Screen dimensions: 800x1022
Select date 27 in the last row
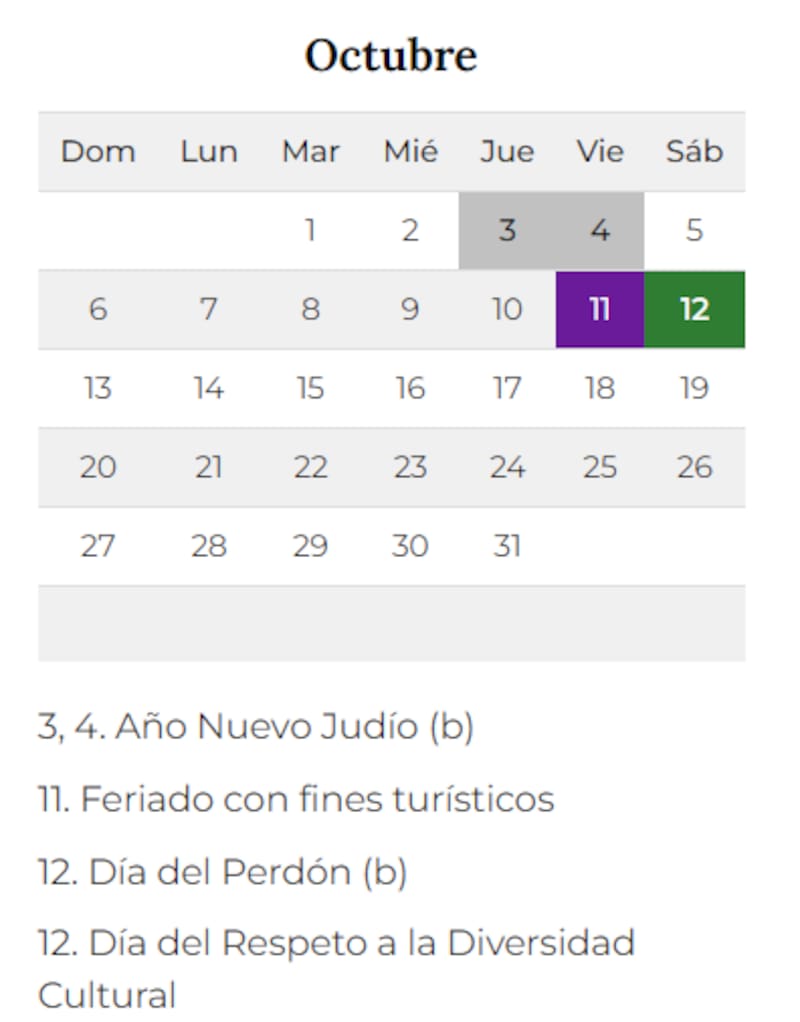98,546
